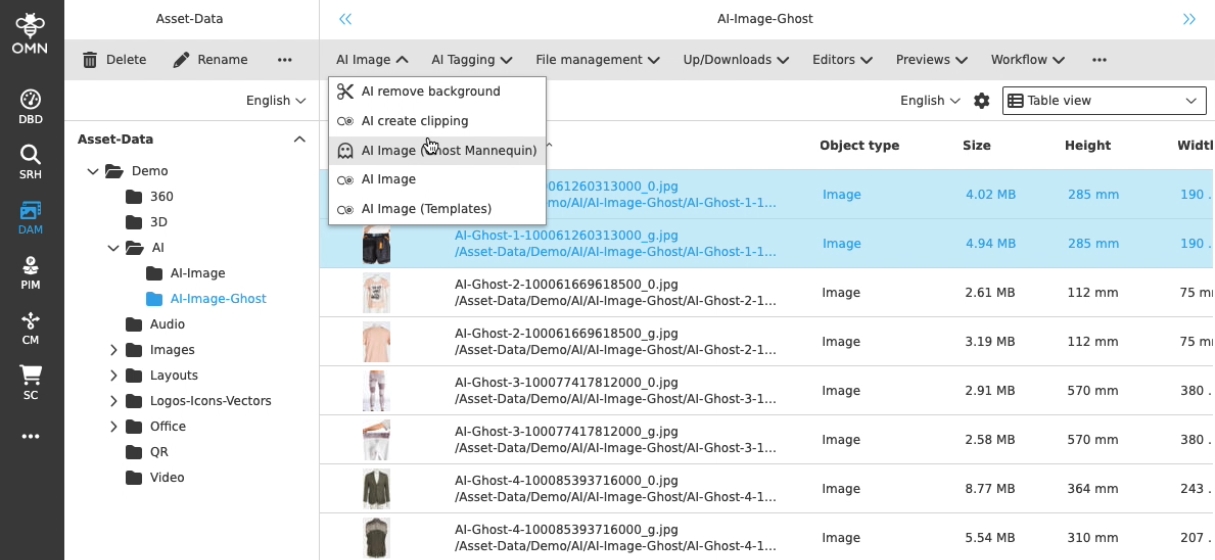The height and width of the screenshot is (560, 1215).
Task: Select the Audio folder
Action: pyautogui.click(x=167, y=324)
